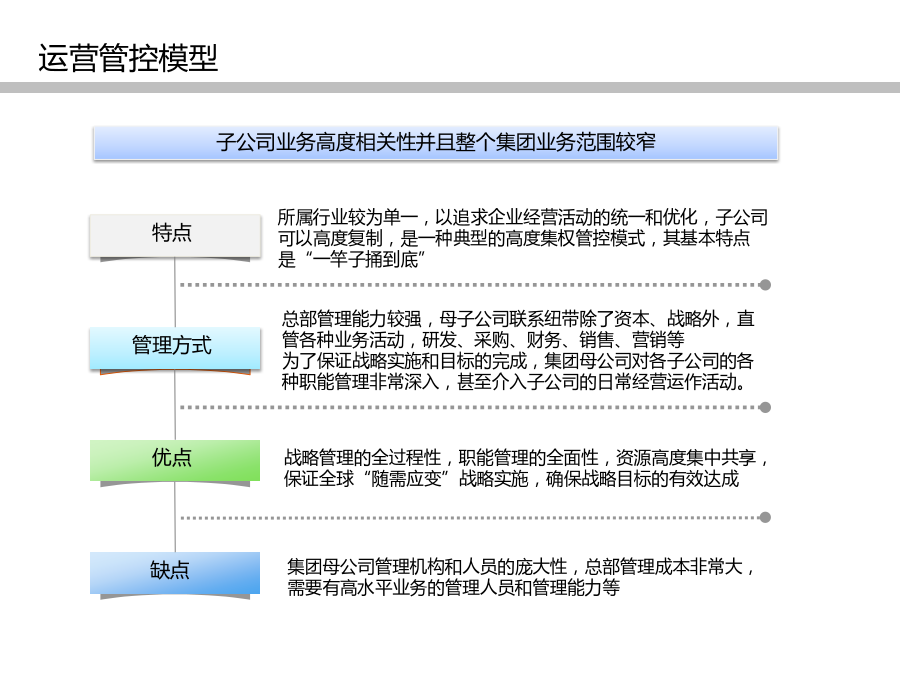The width and height of the screenshot is (900, 675).
Task: Click the slide title 运营管控模型
Action: [128, 58]
